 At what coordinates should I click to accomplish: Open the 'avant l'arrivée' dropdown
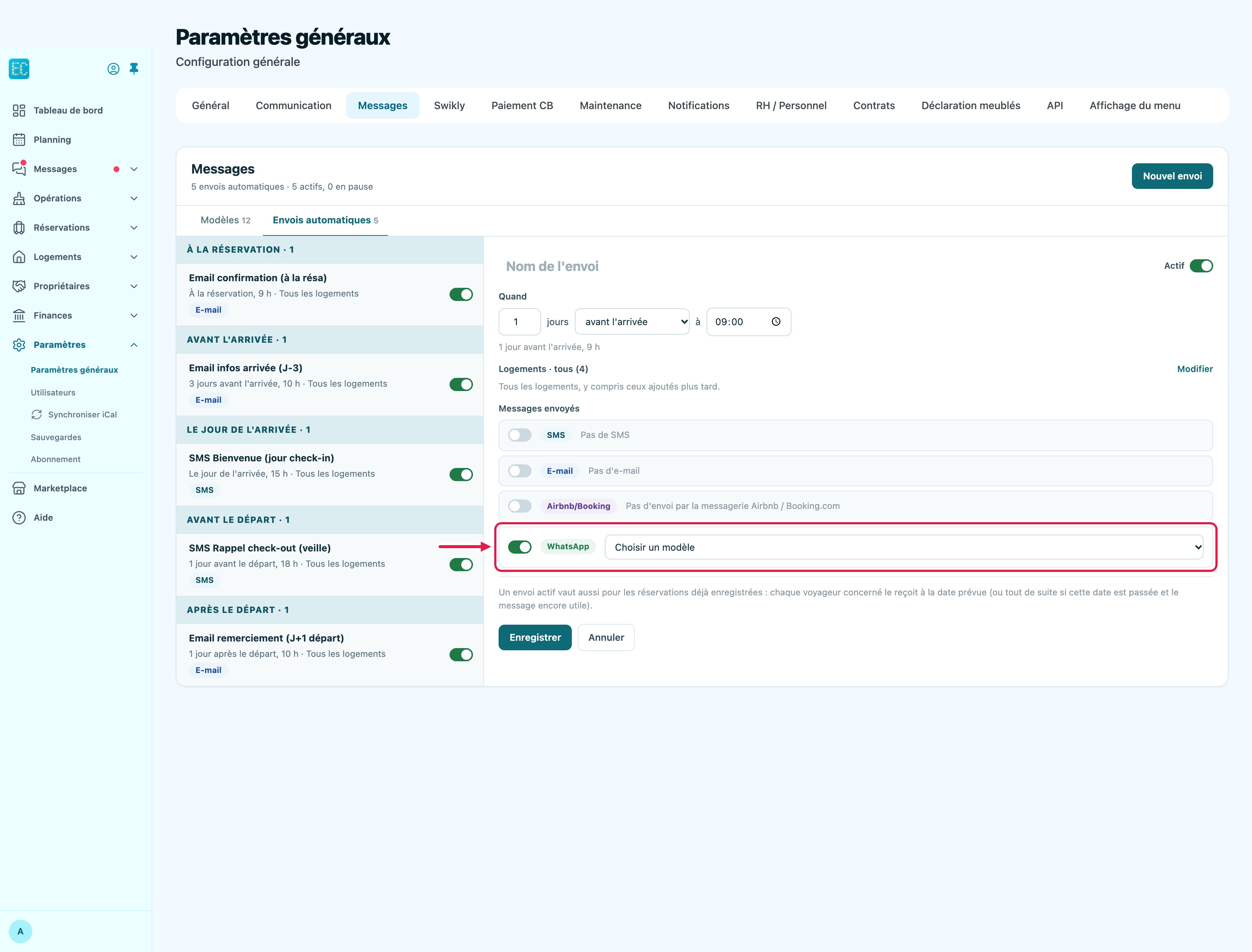(632, 321)
